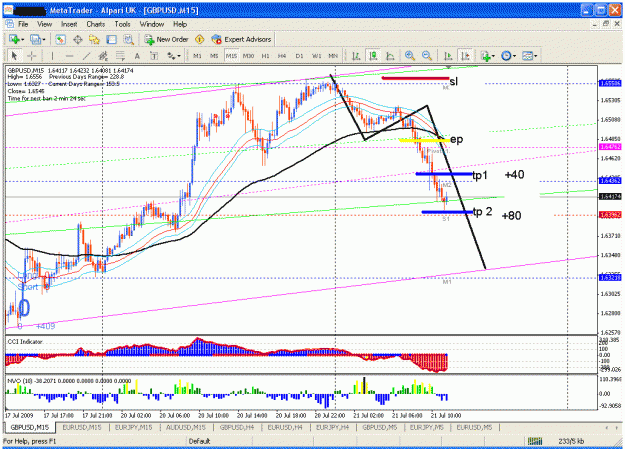Viewport: 625px width, 449px height.
Task: Toggle the Chart Shift icon
Action: pyautogui.click(x=465, y=56)
